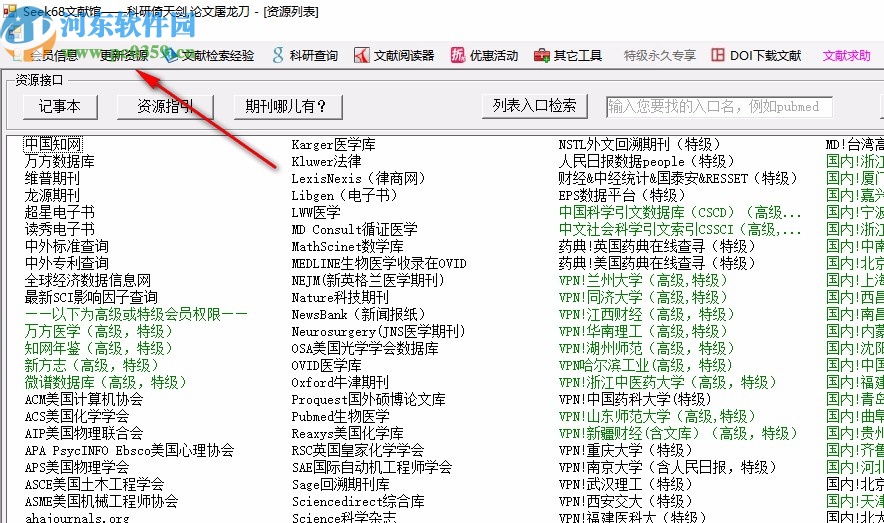The width and height of the screenshot is (884, 523).
Task: Open 更新资源 menu item
Action: pos(125,55)
